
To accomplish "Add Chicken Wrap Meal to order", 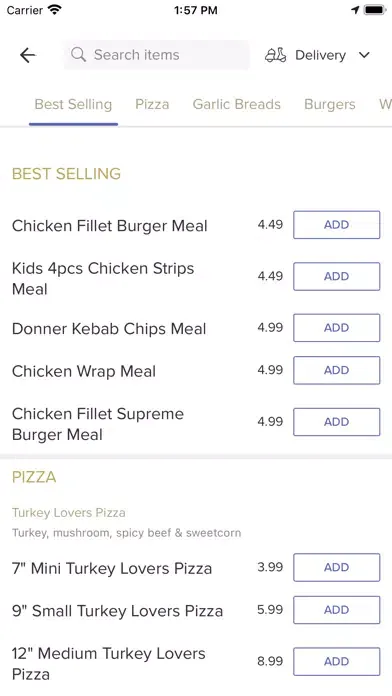I will pyautogui.click(x=337, y=370).
